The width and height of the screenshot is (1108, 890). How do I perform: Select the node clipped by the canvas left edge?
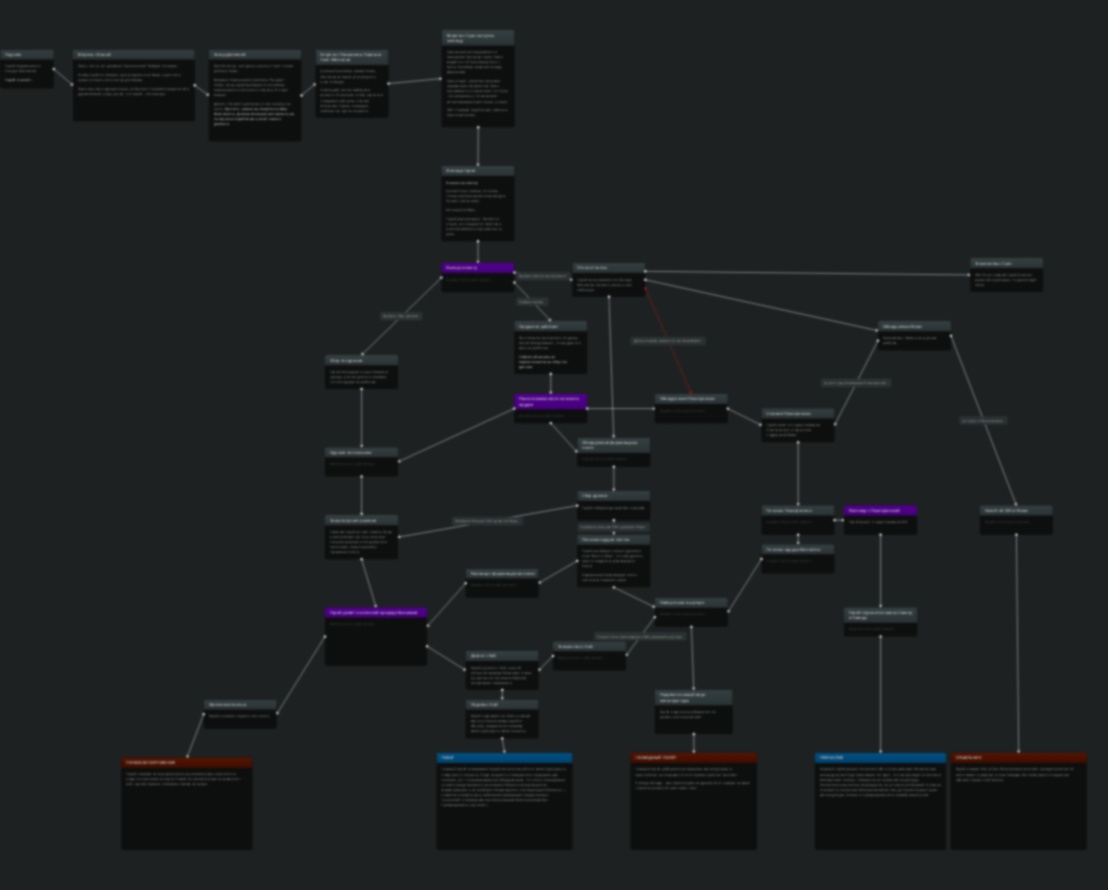pyautogui.click(x=26, y=69)
